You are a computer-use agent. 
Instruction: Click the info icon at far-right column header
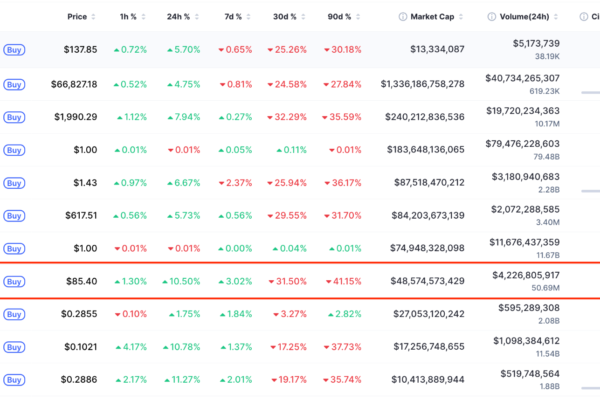pyautogui.click(x=583, y=17)
